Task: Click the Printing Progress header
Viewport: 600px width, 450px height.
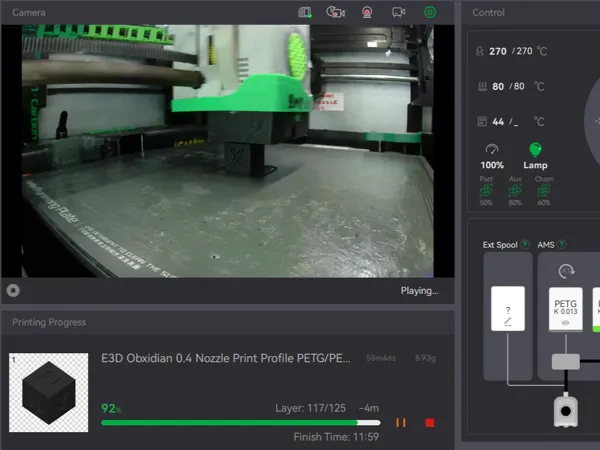Action: coord(49,322)
